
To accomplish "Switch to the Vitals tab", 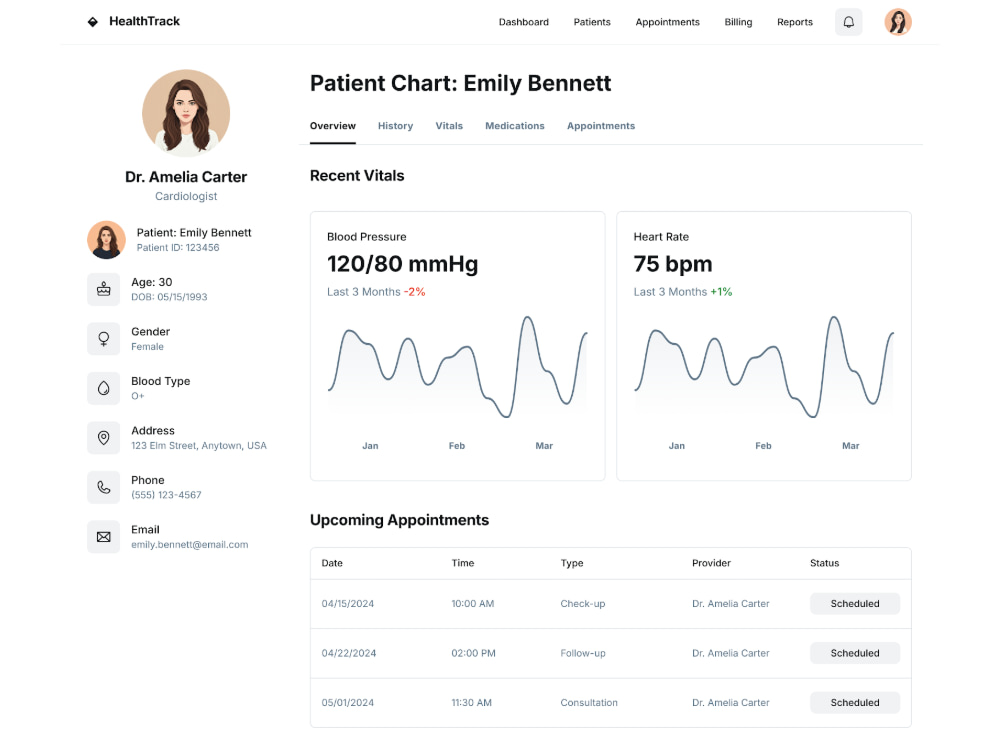I will tap(449, 126).
